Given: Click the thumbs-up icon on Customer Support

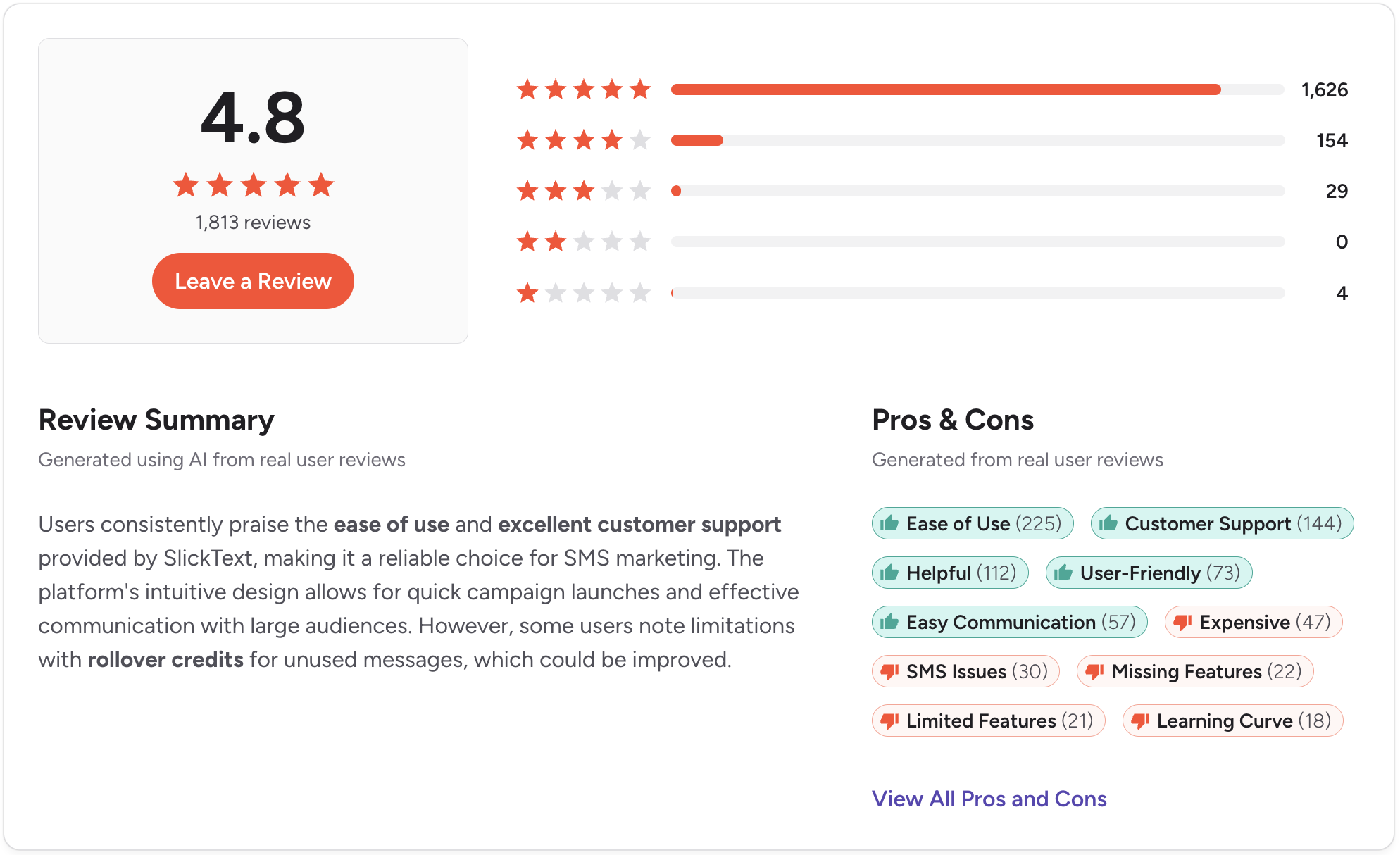Looking at the screenshot, I should coord(1108,523).
